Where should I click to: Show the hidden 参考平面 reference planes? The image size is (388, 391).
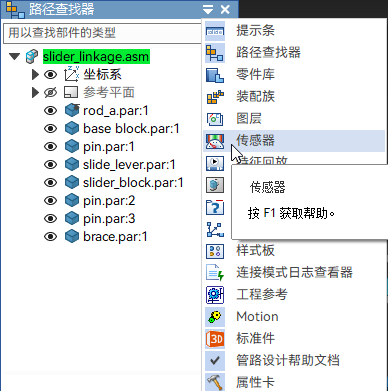tap(50, 92)
